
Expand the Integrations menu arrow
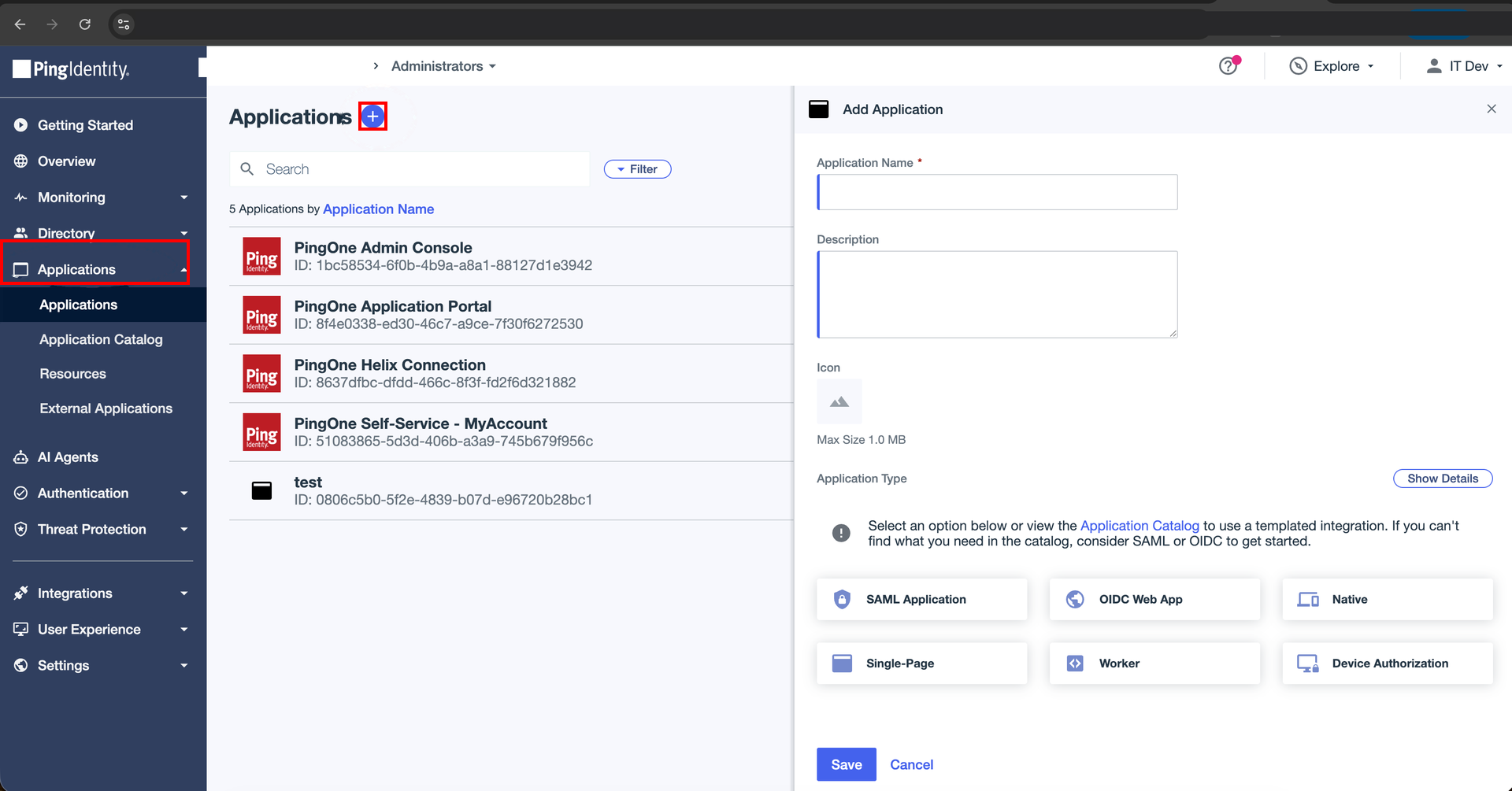[x=184, y=593]
